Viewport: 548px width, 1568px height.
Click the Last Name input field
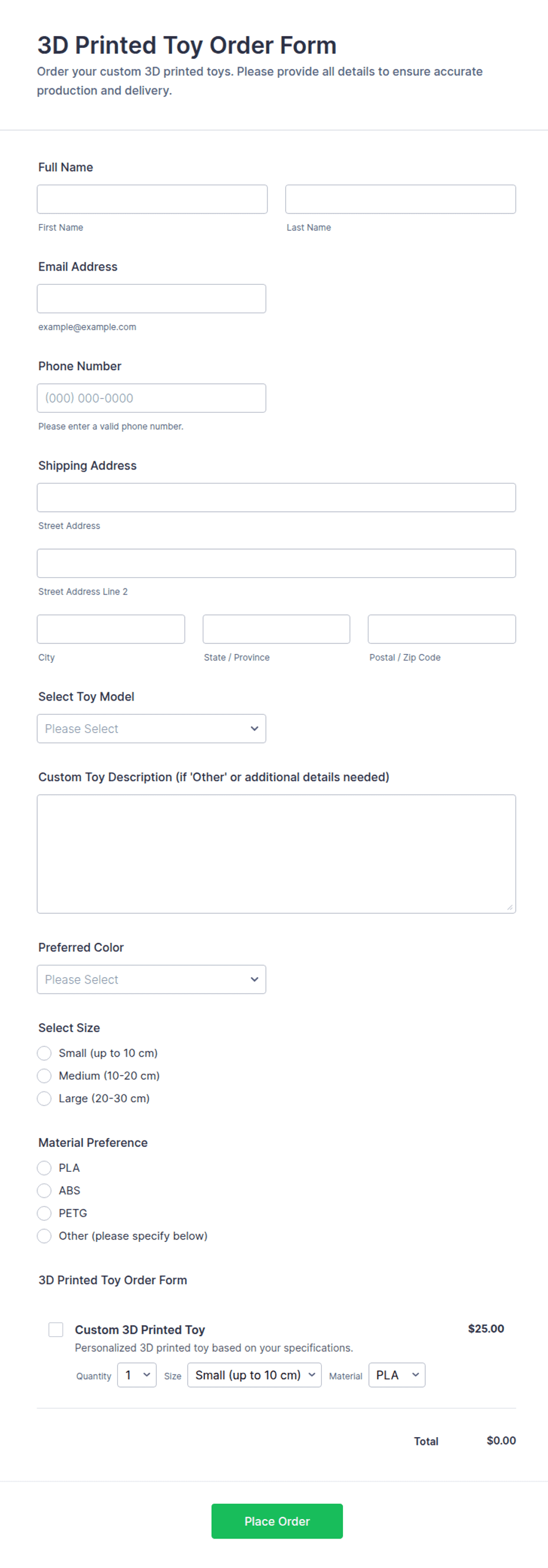(400, 199)
